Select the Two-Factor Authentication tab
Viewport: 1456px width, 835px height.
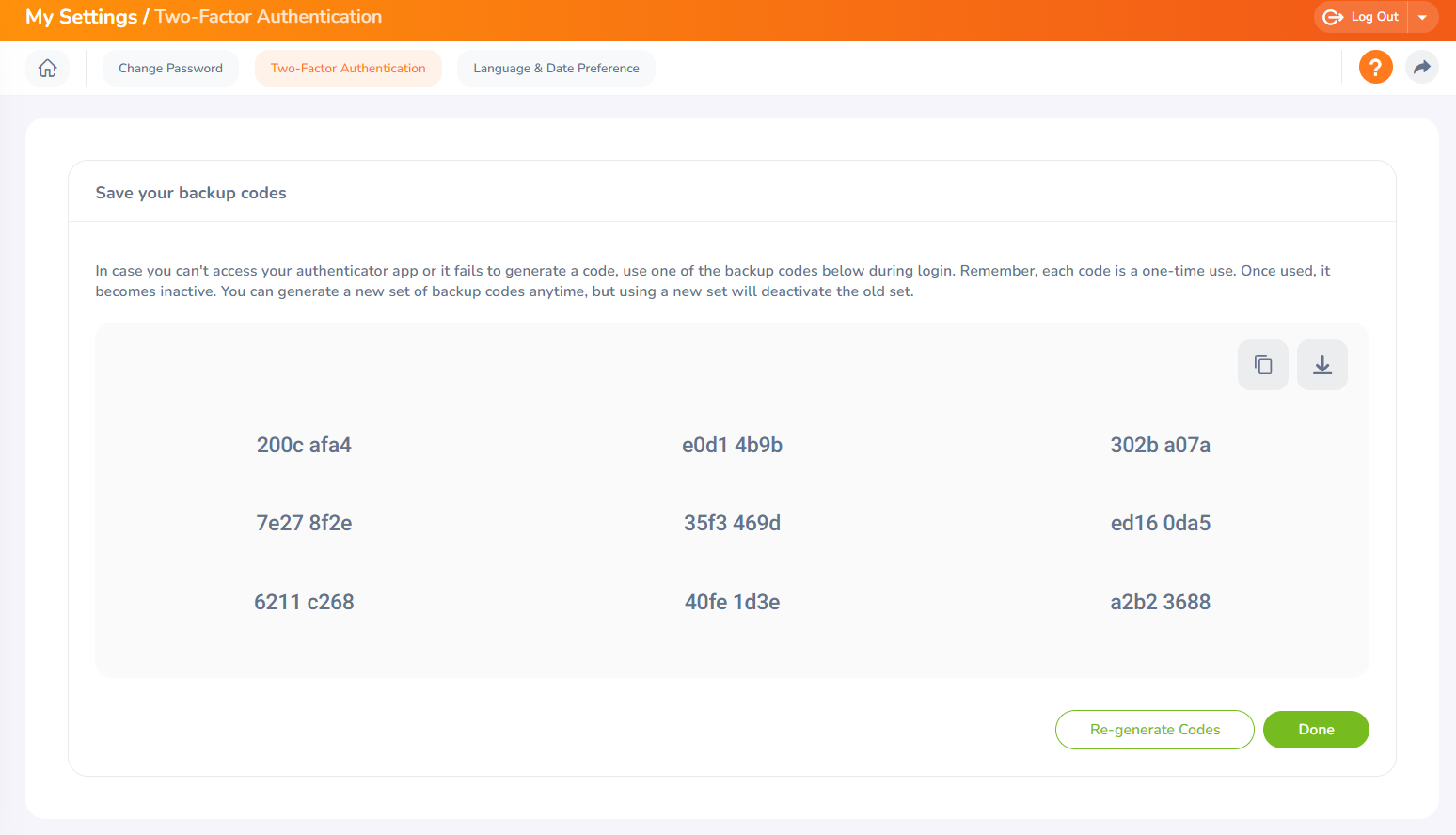348,68
